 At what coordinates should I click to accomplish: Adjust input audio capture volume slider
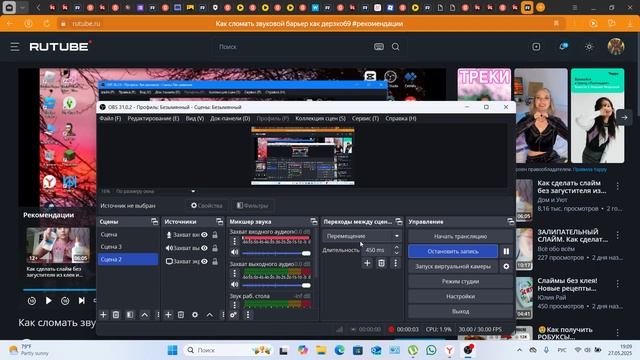click(x=276, y=253)
